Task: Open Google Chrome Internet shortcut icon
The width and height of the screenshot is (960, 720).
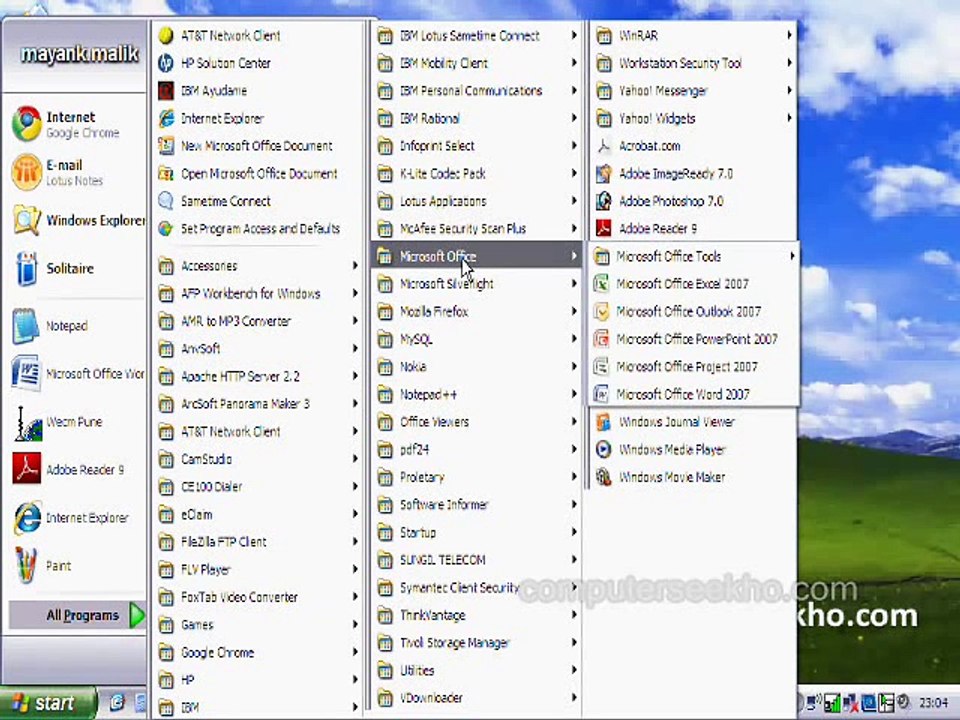Action: 27,124
